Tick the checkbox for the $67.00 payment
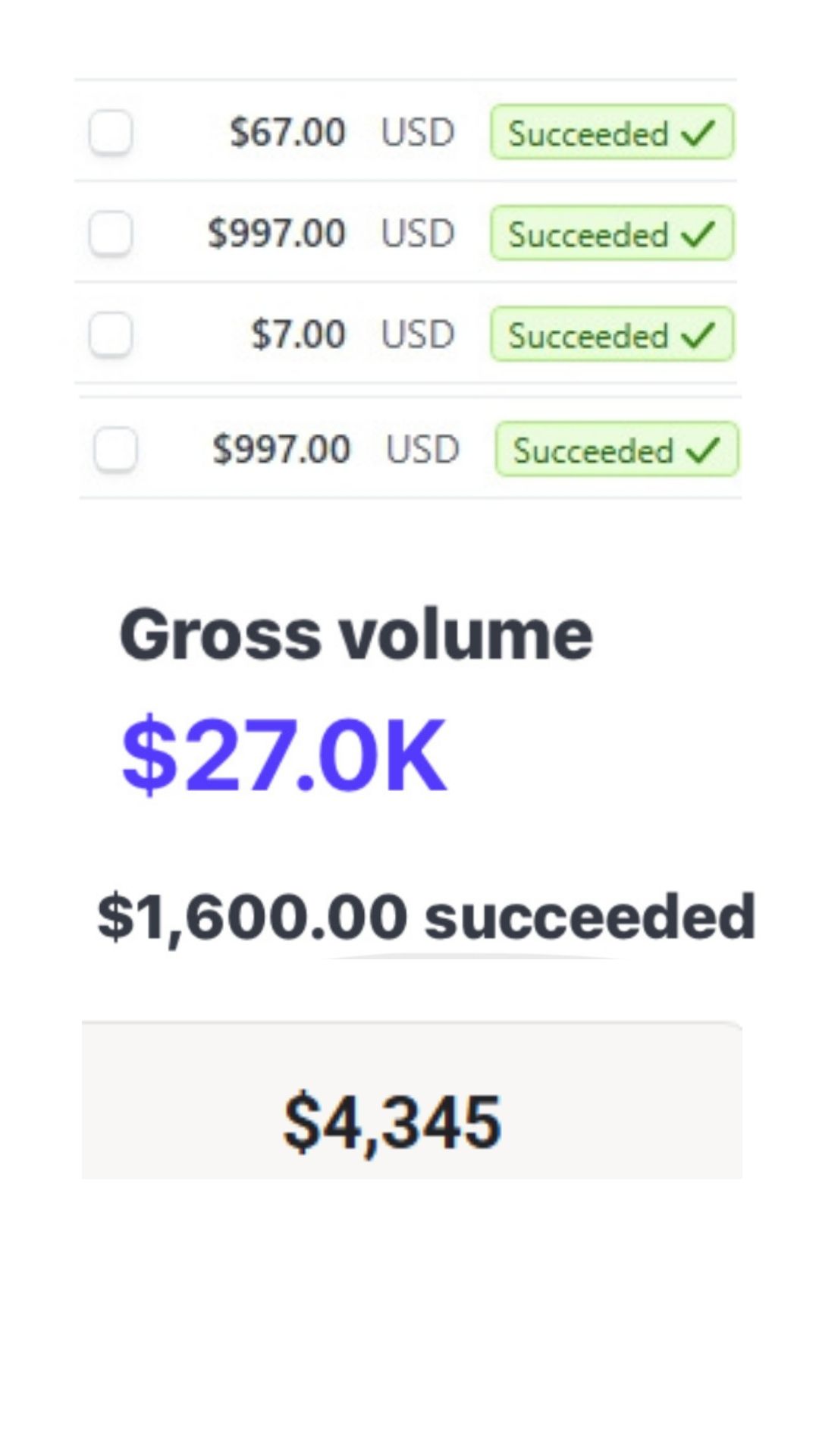This screenshot has width=819, height=1456. click(111, 132)
